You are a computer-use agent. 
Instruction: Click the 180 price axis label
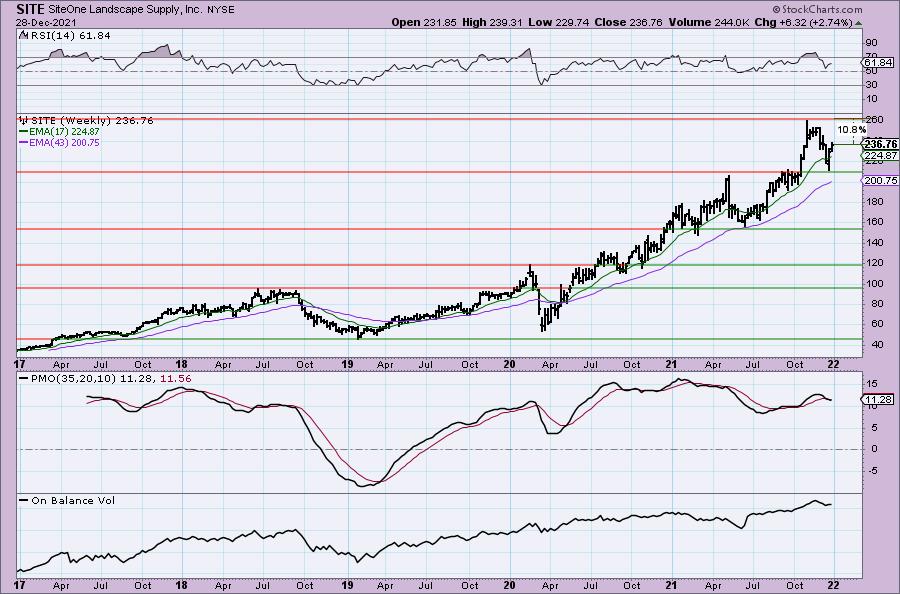(x=874, y=201)
